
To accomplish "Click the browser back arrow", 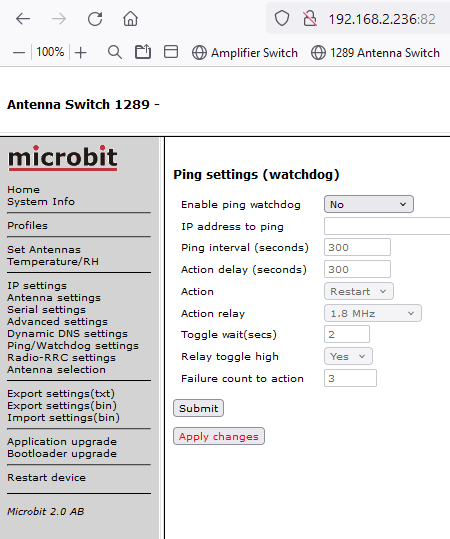I will pyautogui.click(x=23, y=19).
